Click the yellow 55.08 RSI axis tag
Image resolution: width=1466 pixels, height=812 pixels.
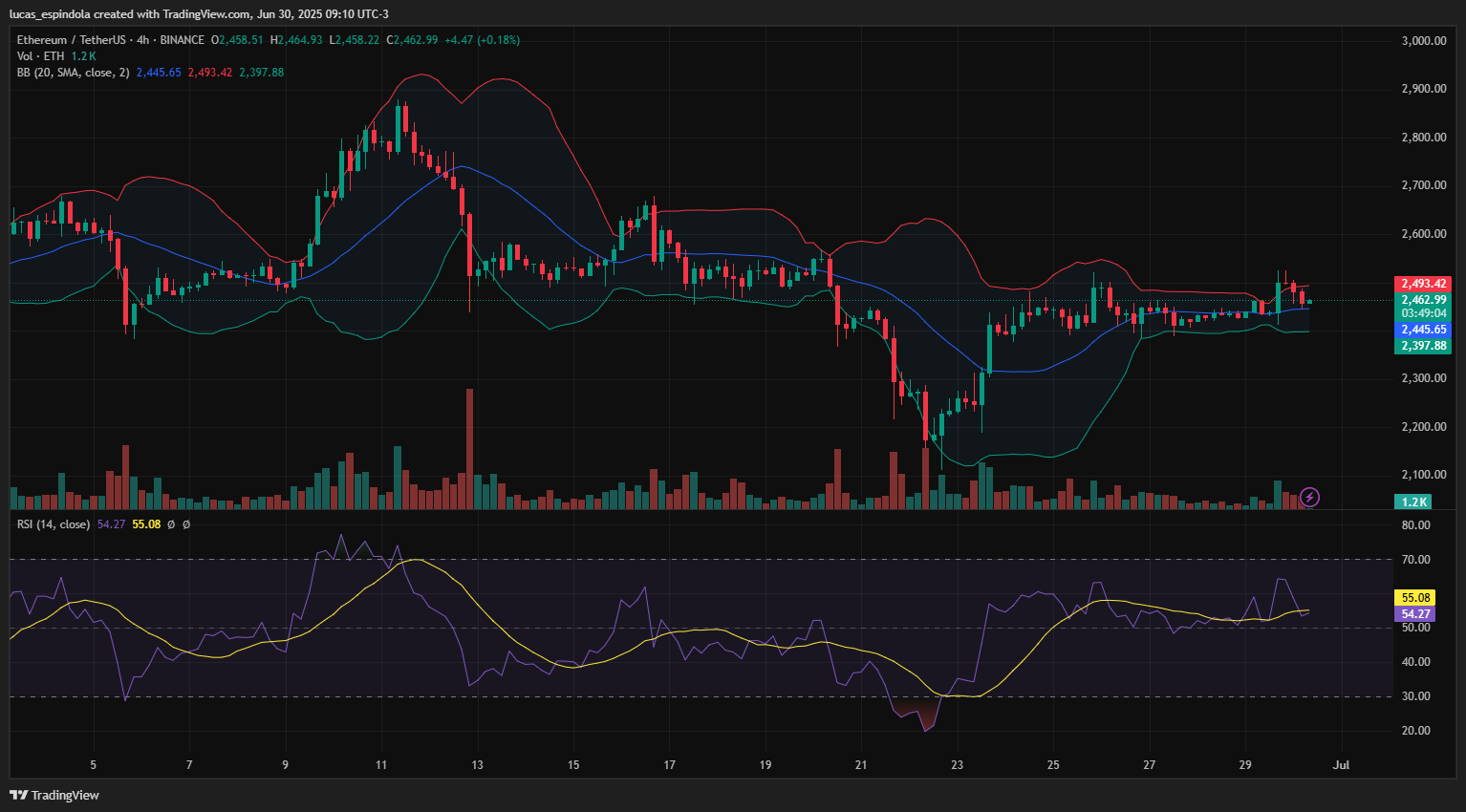tap(1415, 598)
